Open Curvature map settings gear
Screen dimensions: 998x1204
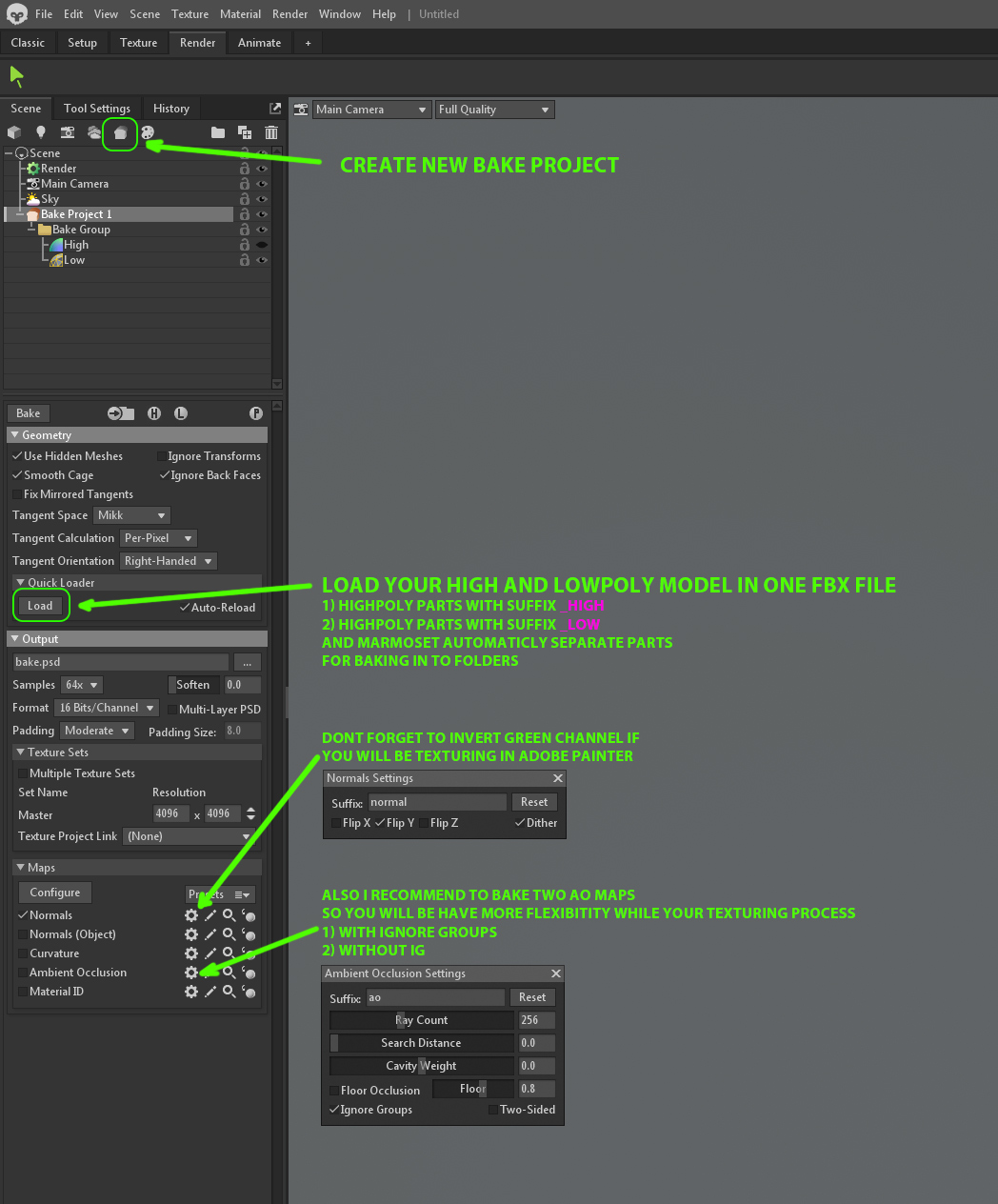tap(191, 953)
